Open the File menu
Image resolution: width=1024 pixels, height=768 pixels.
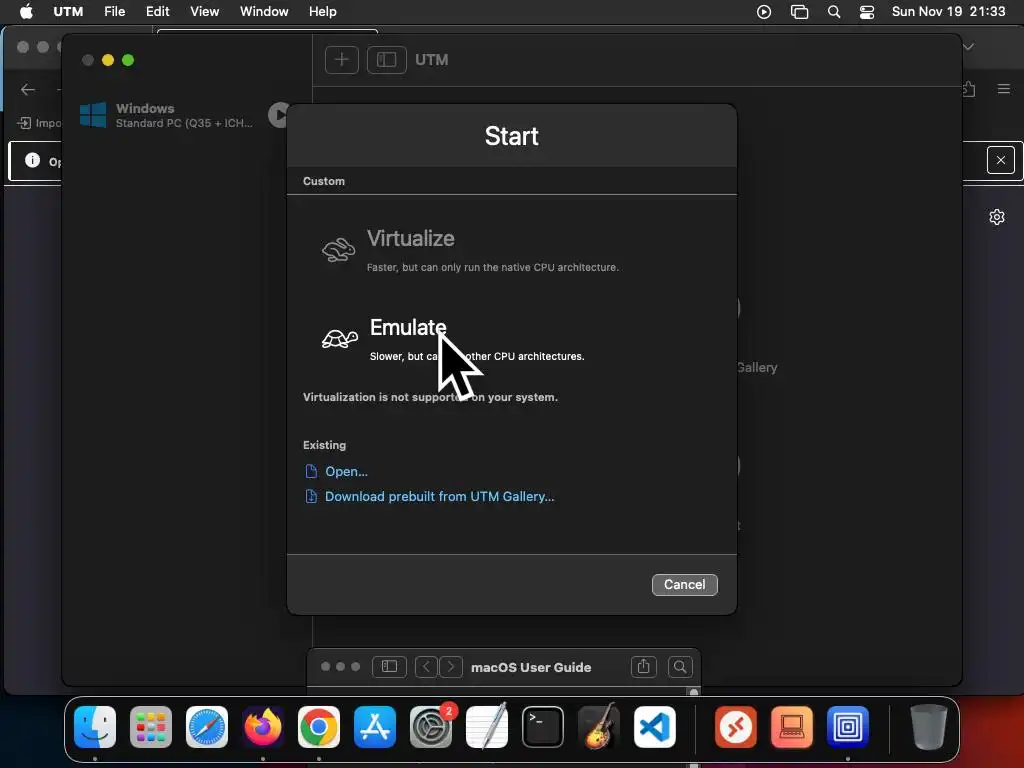coord(114,12)
